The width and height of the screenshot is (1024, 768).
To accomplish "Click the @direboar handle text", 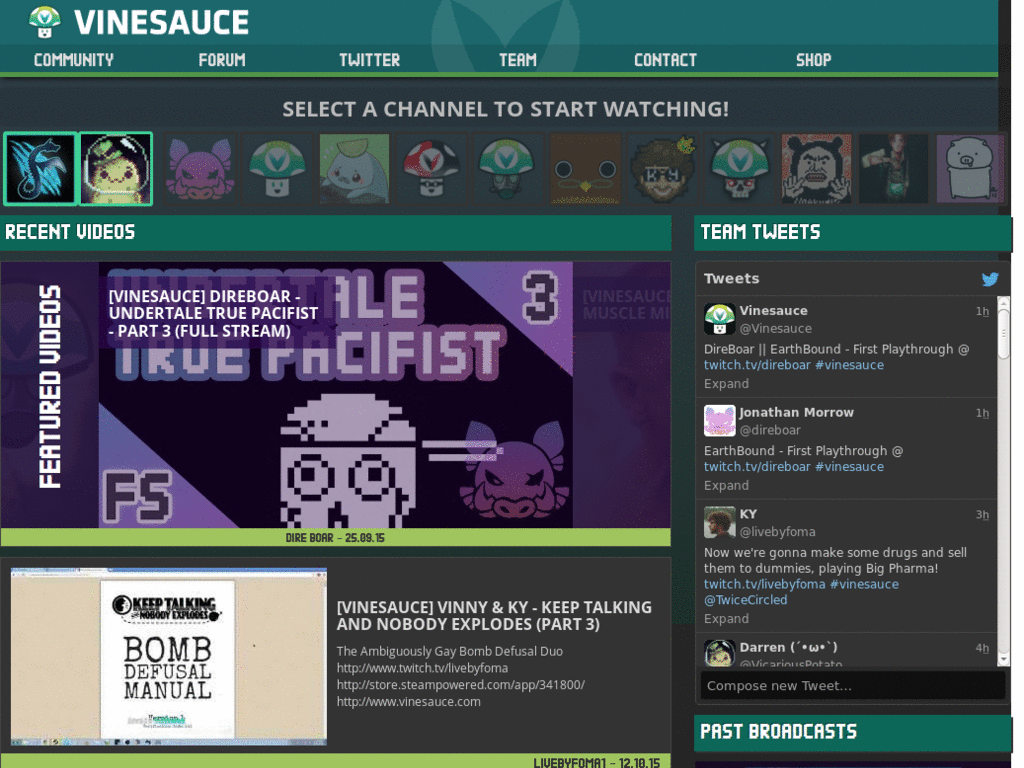I will point(770,430).
